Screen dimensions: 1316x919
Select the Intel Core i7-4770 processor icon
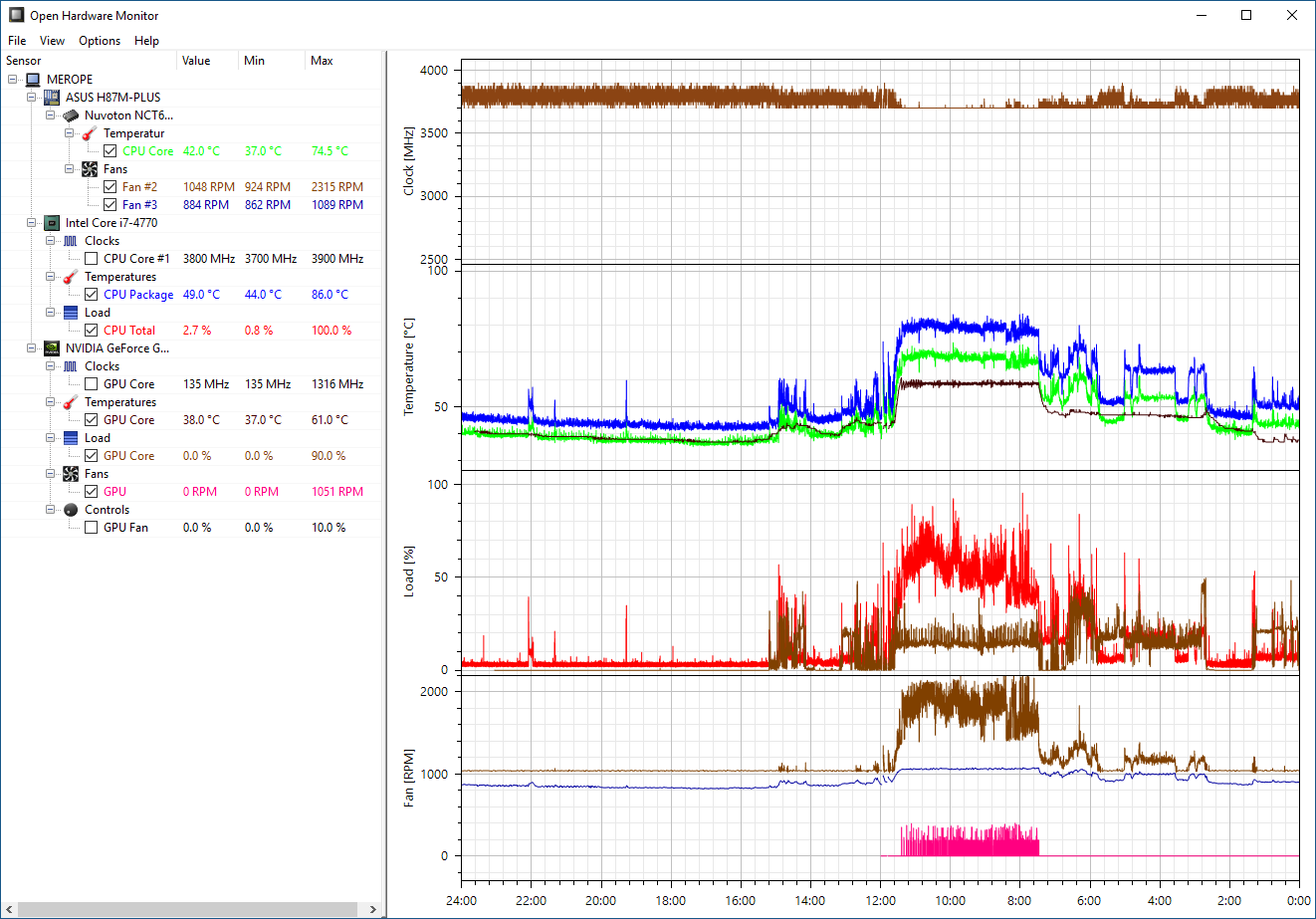point(52,223)
